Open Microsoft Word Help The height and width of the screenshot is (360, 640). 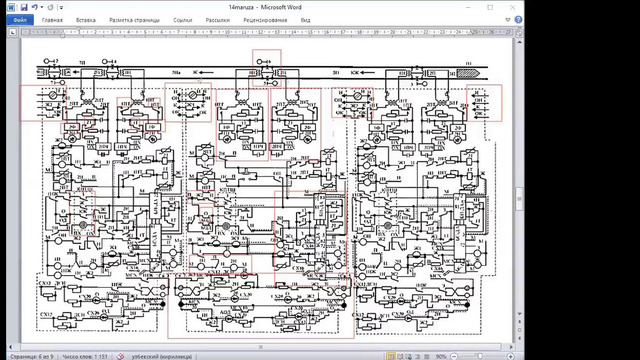tap(518, 20)
